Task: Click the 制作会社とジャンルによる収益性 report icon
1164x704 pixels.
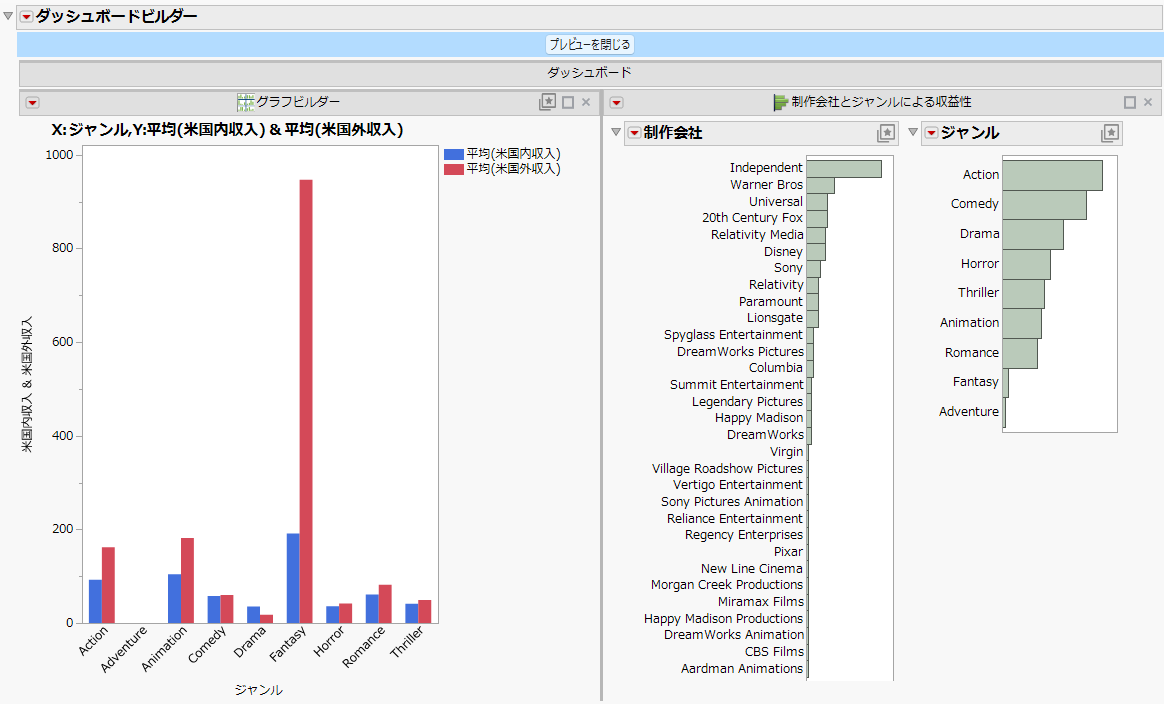Action: (x=780, y=102)
